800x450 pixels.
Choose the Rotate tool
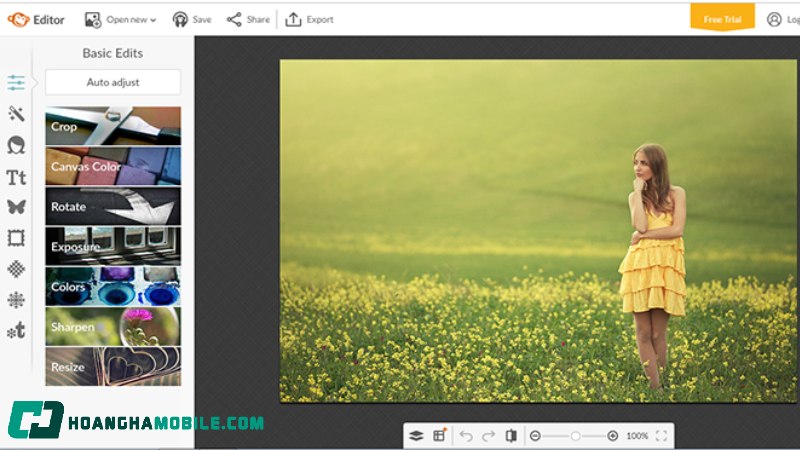click(x=113, y=206)
